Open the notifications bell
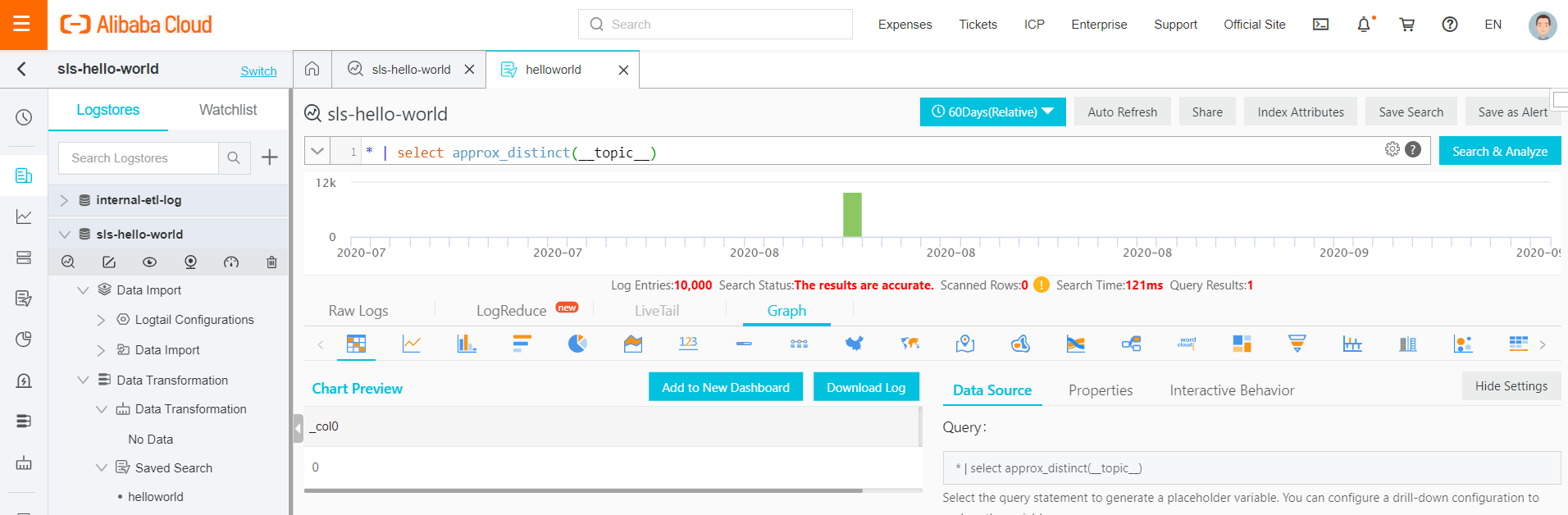The image size is (1568, 515). click(x=1364, y=25)
